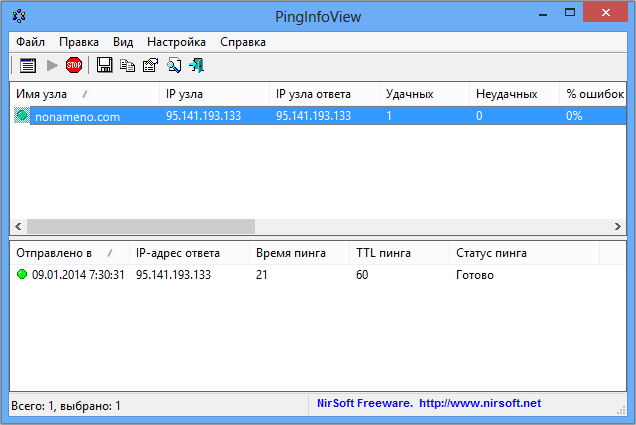
Task: Click green status icon beside nonameno.com
Action: point(22,116)
